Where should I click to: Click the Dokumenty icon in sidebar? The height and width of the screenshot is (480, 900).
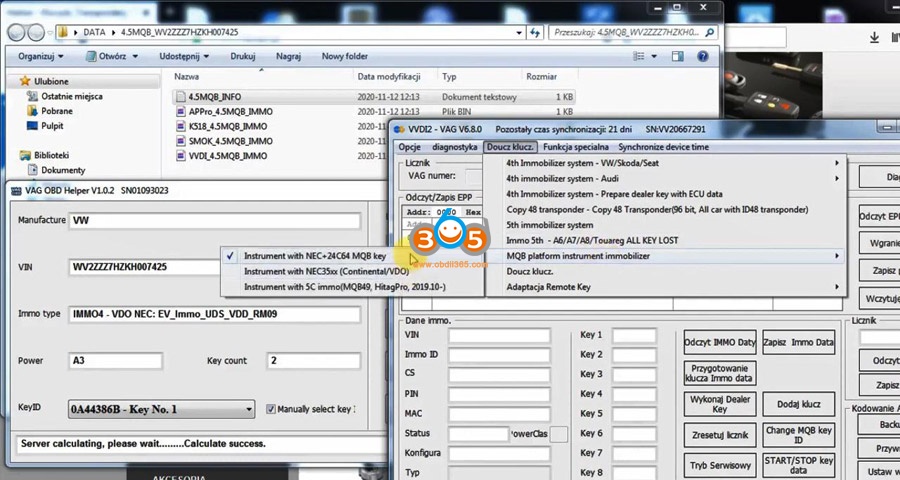pyautogui.click(x=32, y=170)
